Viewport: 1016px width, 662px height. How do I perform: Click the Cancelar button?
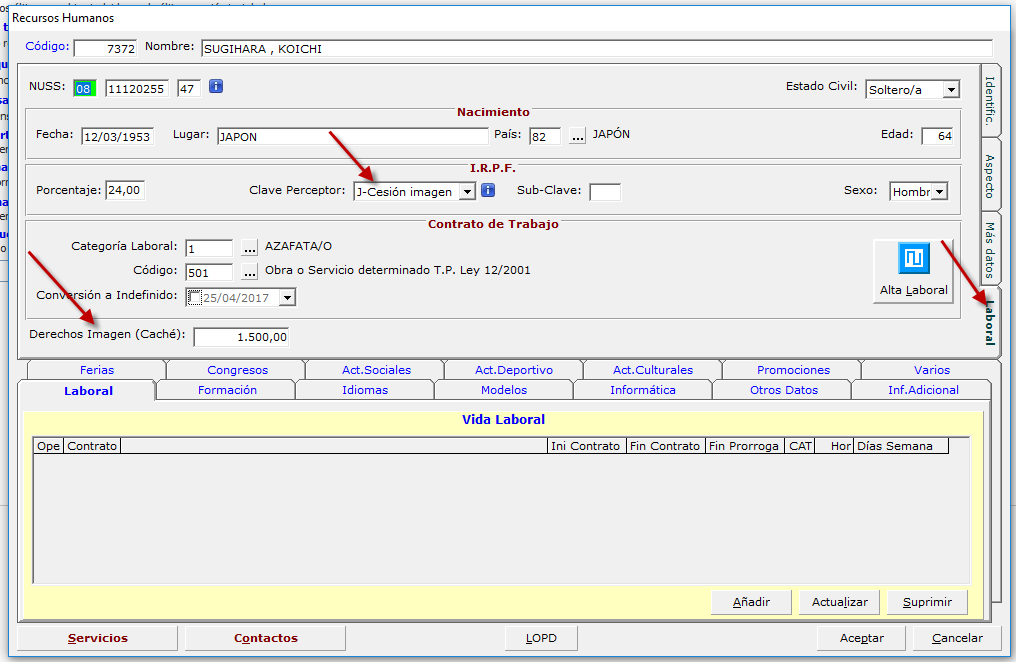click(x=957, y=638)
